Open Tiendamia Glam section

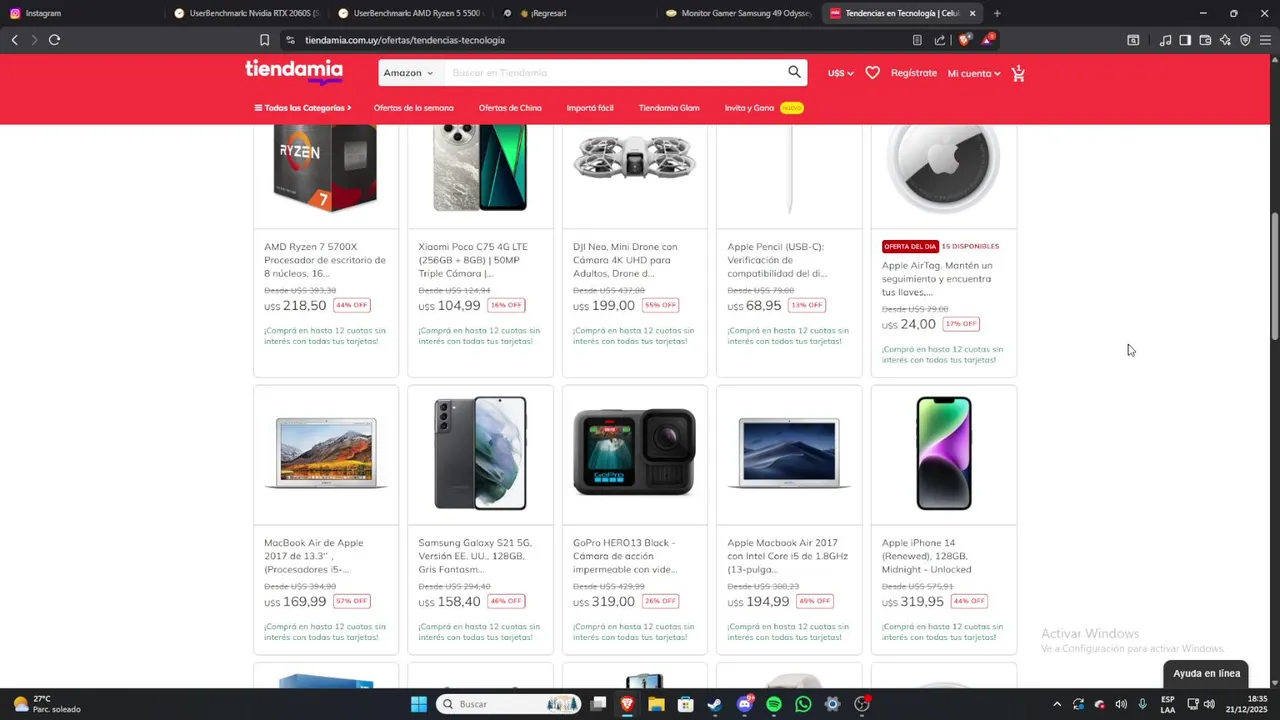pos(669,108)
